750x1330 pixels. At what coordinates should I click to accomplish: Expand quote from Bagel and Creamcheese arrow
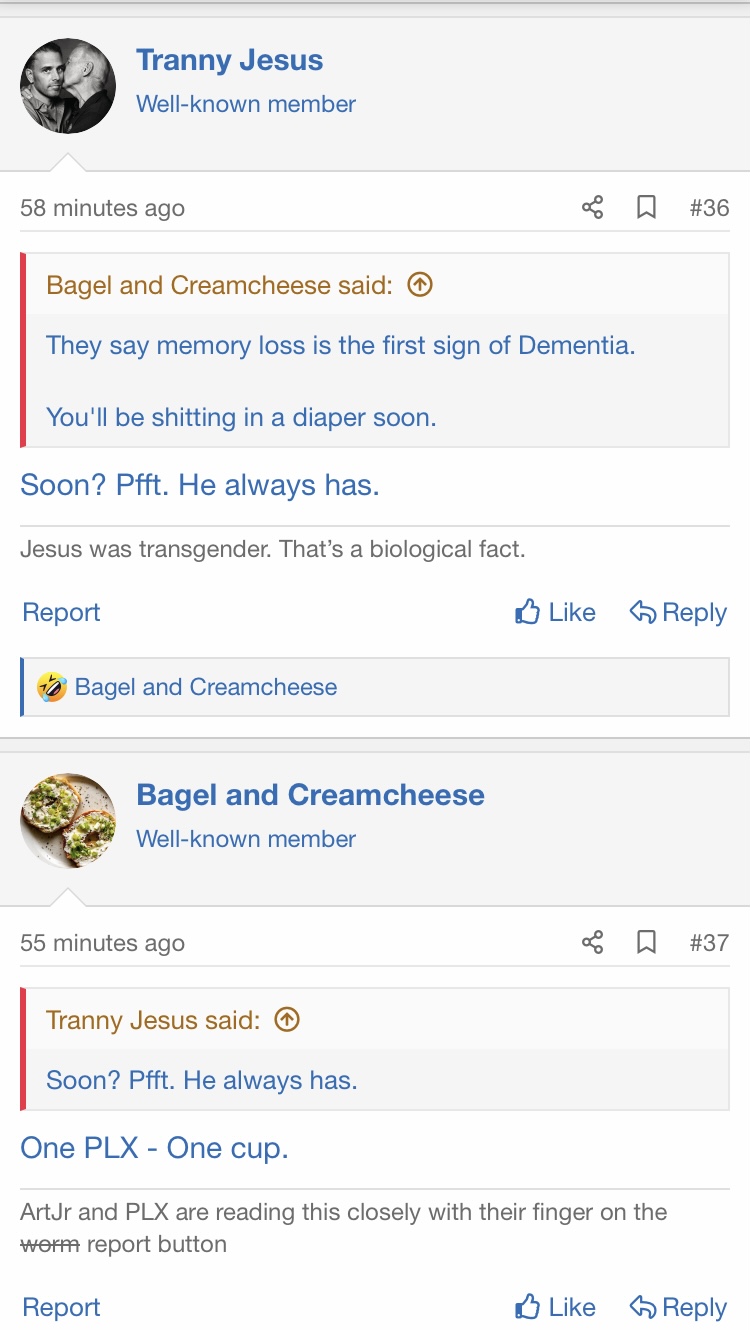pos(420,285)
